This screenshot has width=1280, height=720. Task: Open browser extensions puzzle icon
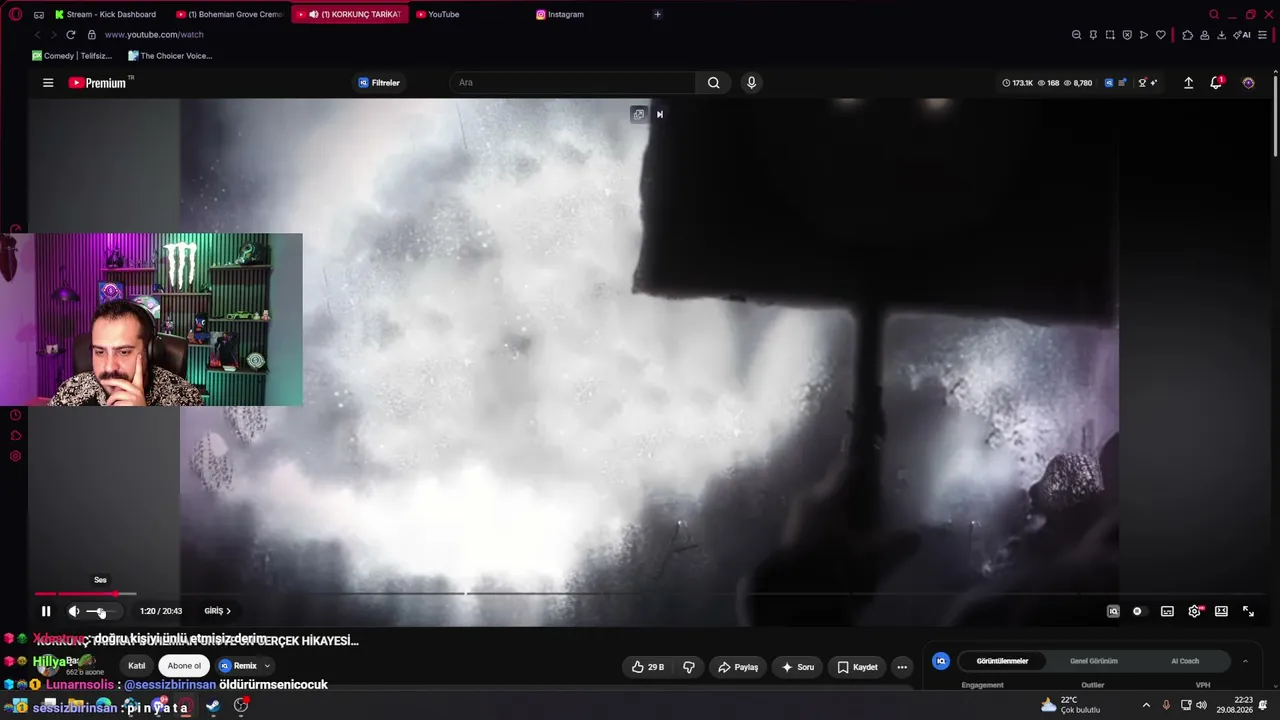[1187, 35]
